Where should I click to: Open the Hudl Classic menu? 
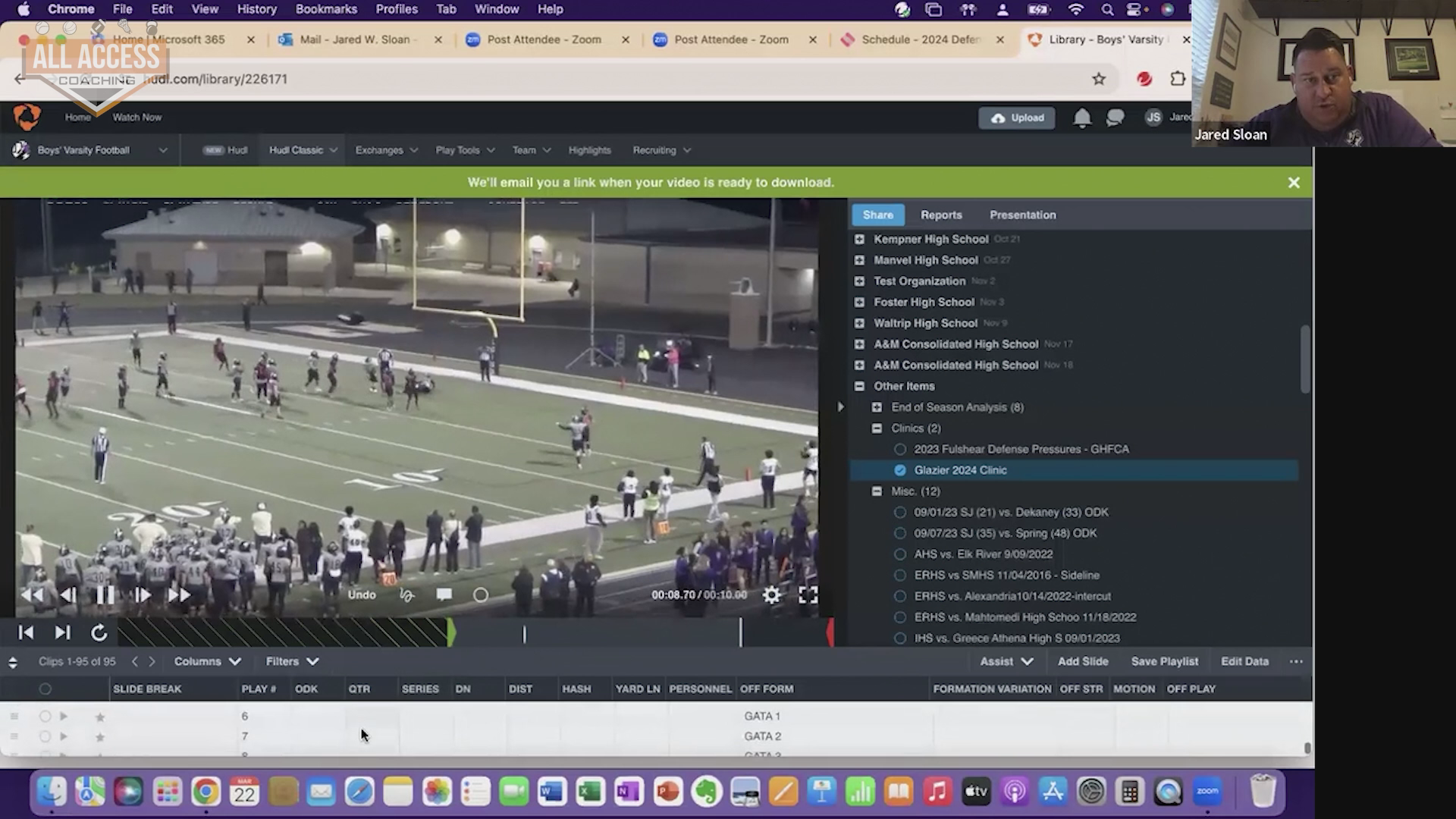pos(303,150)
